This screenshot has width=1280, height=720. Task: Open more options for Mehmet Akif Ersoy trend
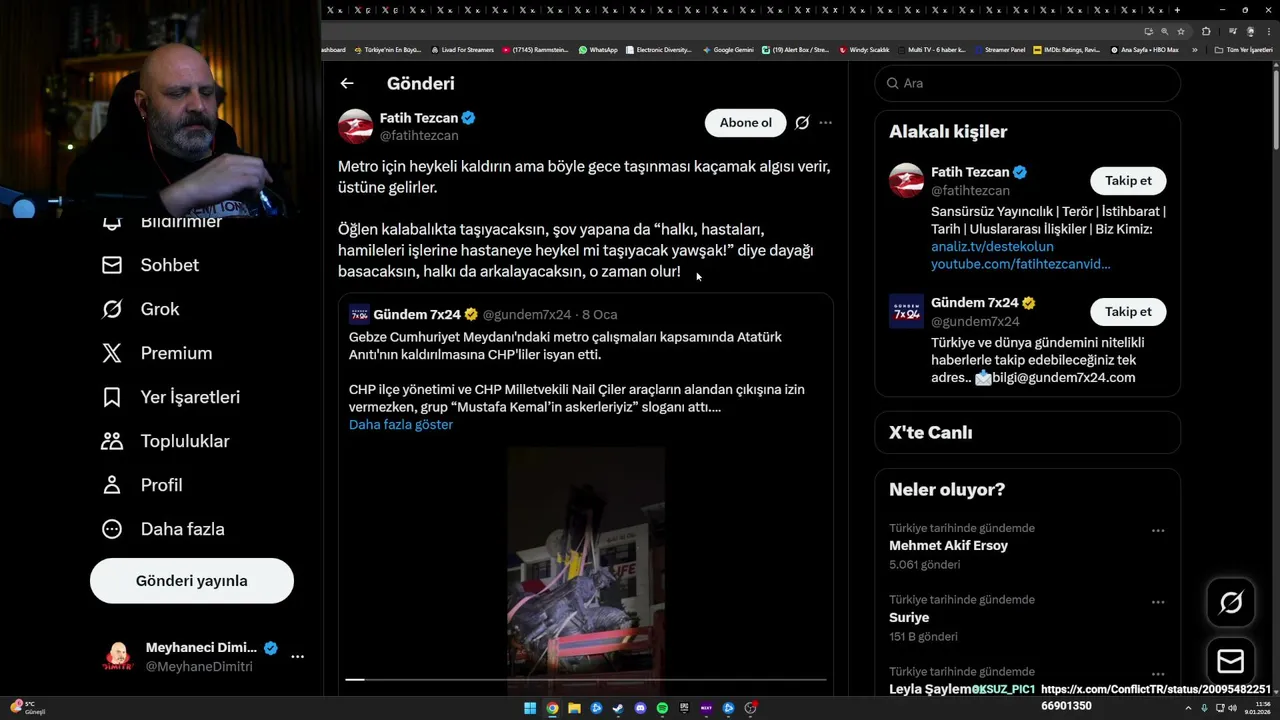(x=1158, y=530)
